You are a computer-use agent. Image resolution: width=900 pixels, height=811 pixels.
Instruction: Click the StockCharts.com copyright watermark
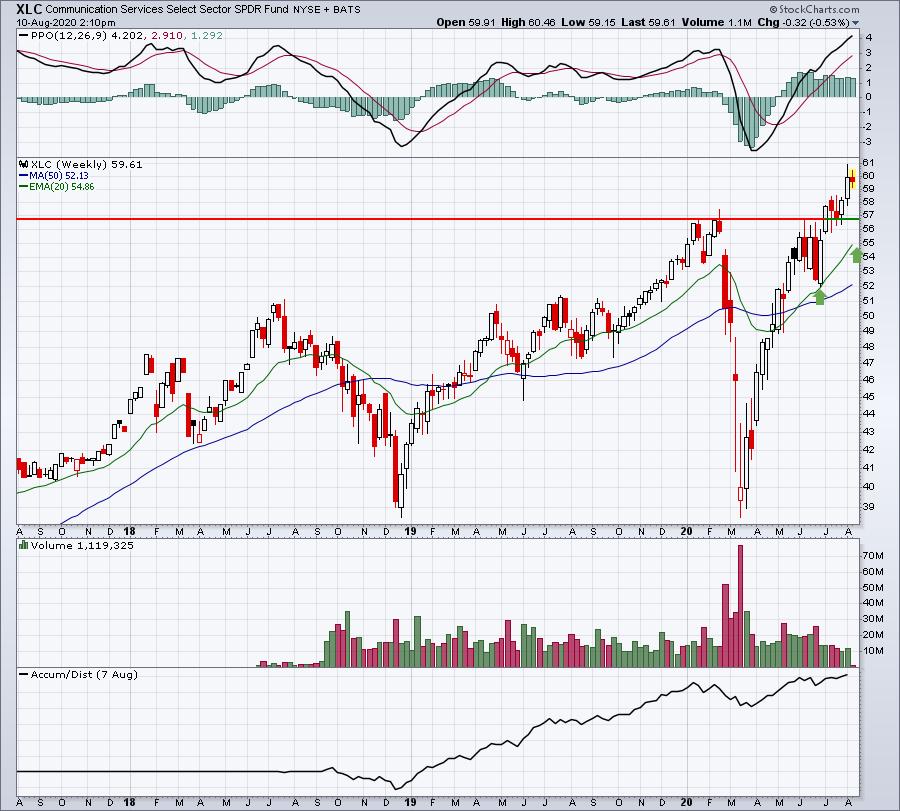pos(814,9)
